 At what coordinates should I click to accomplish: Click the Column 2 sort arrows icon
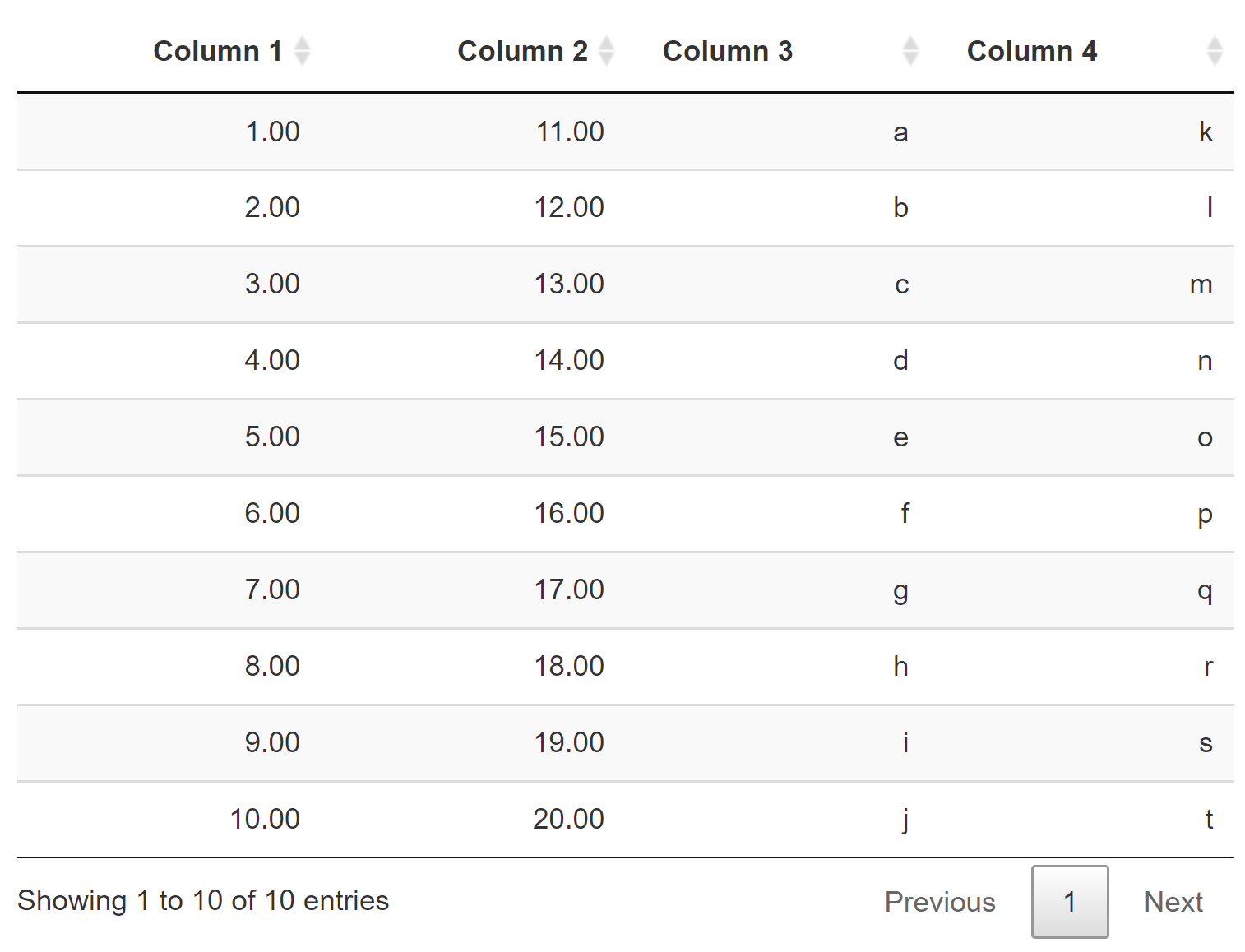point(606,51)
